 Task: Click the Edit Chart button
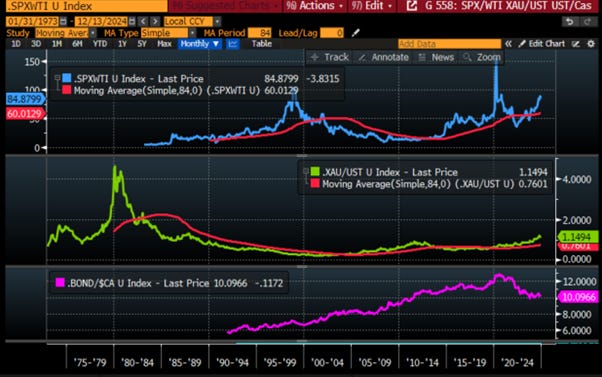point(542,44)
